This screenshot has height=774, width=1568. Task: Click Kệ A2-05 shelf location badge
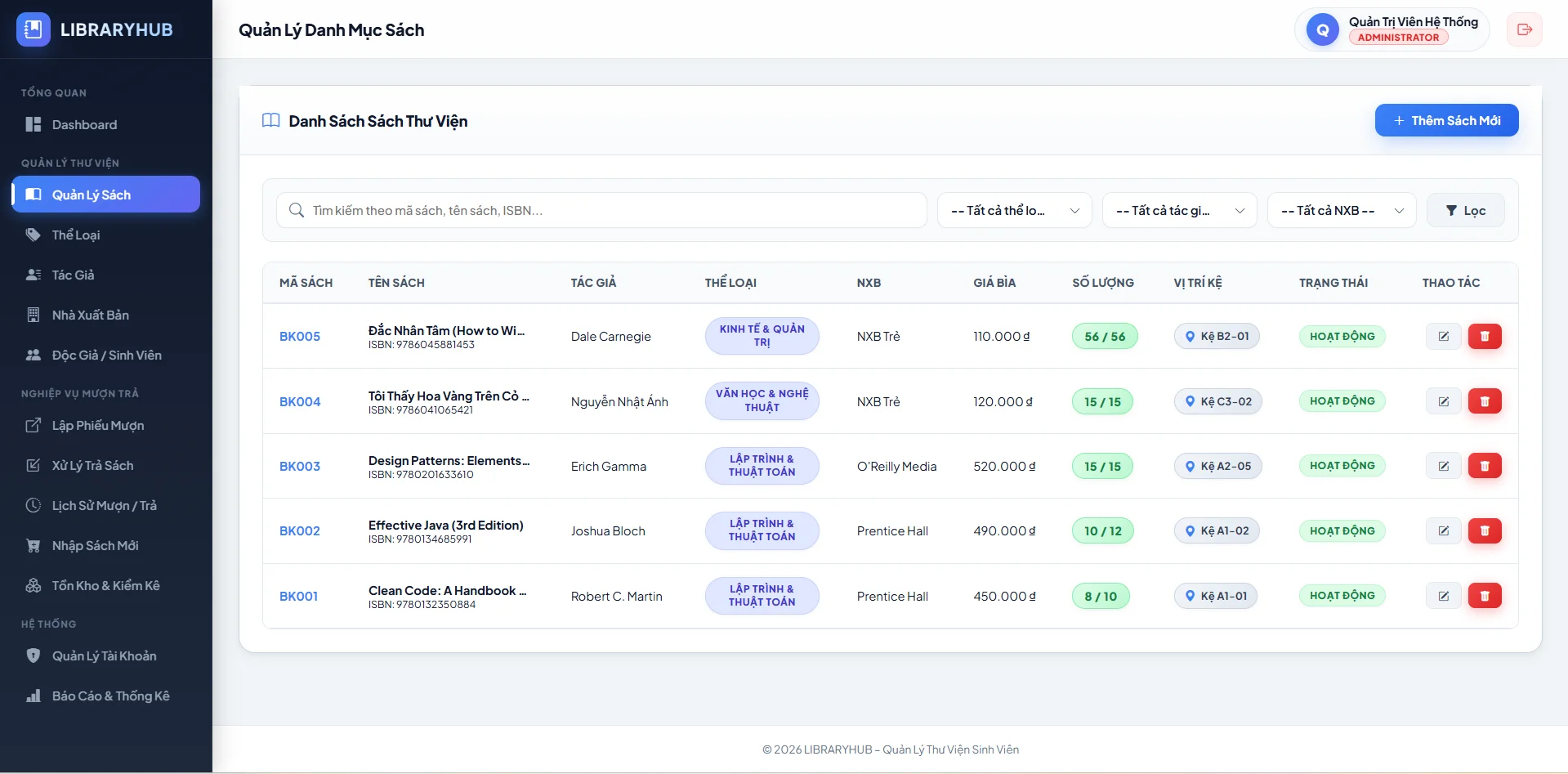[x=1217, y=466]
